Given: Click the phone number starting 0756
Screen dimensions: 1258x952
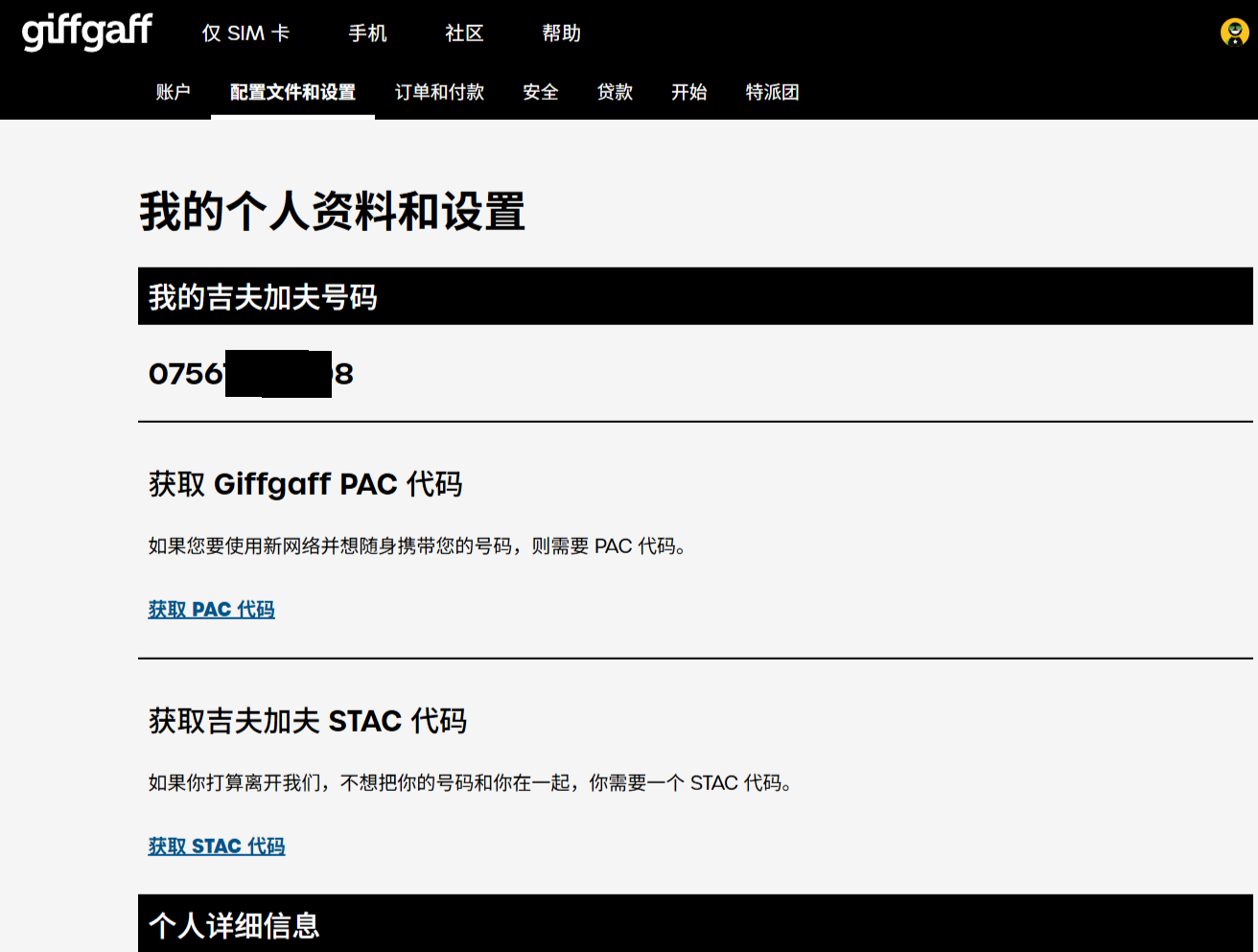Looking at the screenshot, I should 251,374.
